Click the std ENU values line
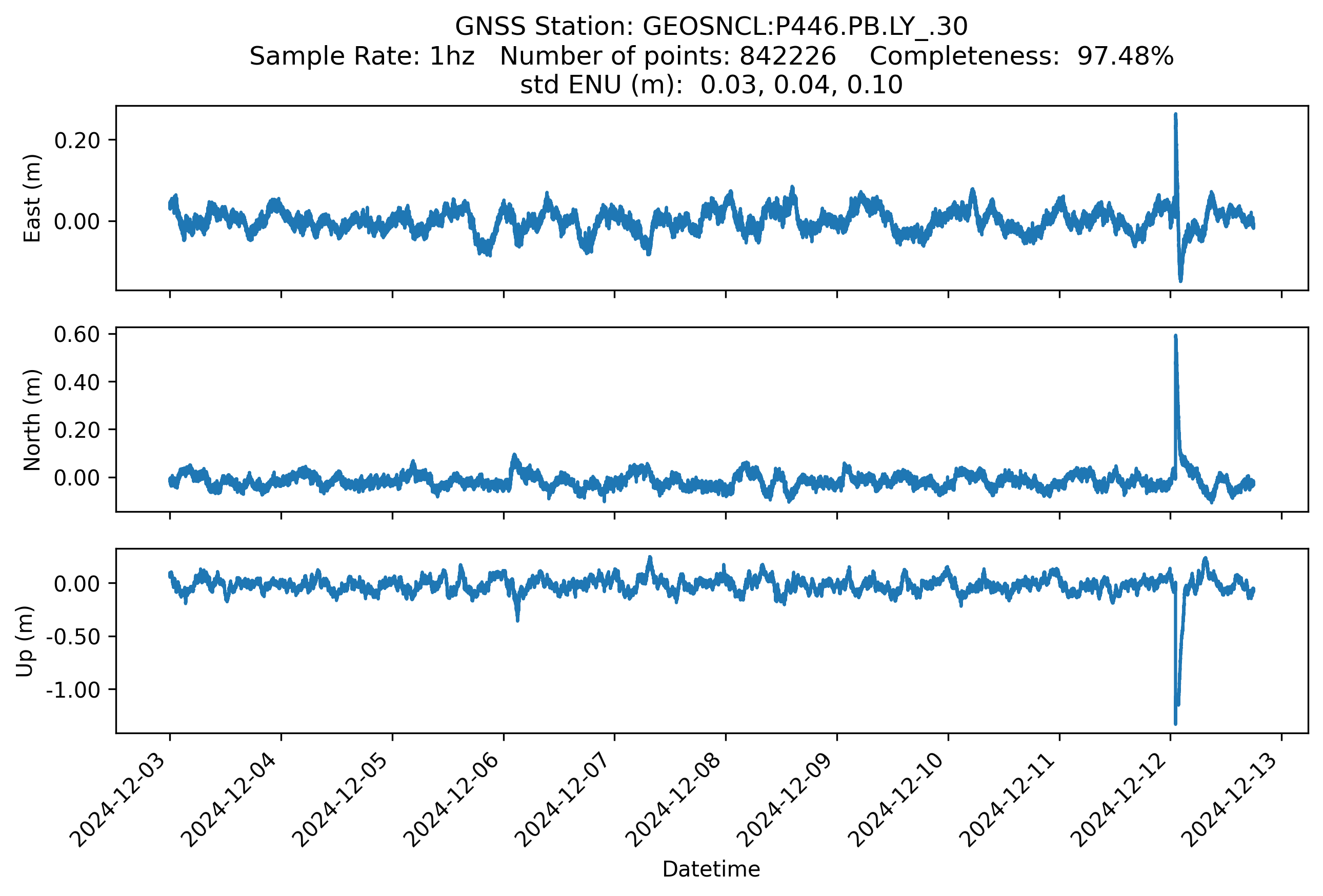Screen dimensions: 1323x896 coord(711,85)
